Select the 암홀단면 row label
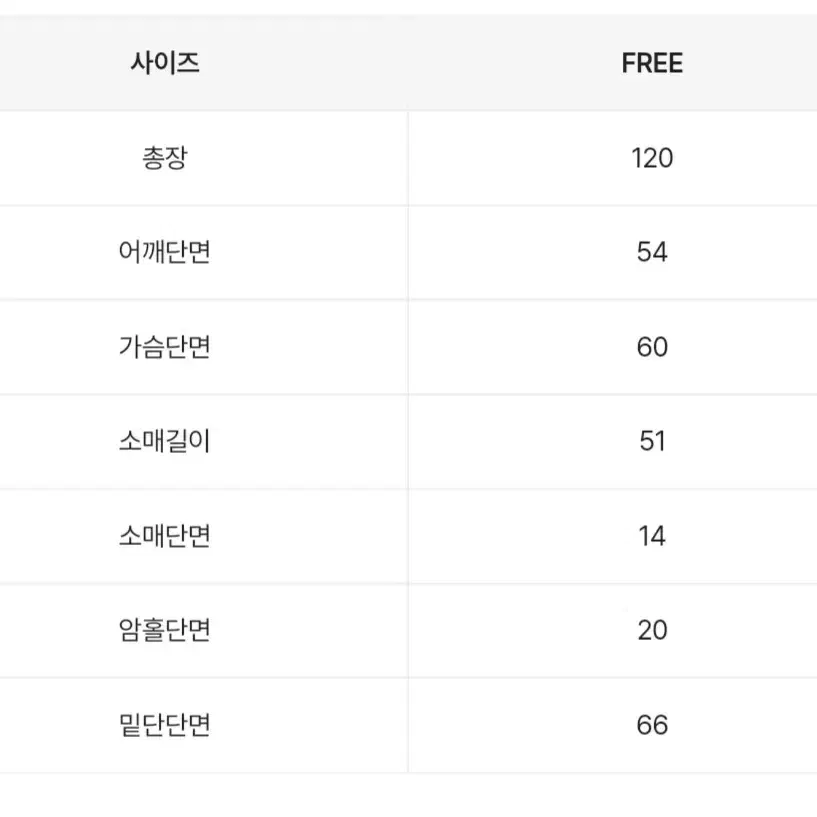Image resolution: width=817 pixels, height=817 pixels. coord(165,630)
